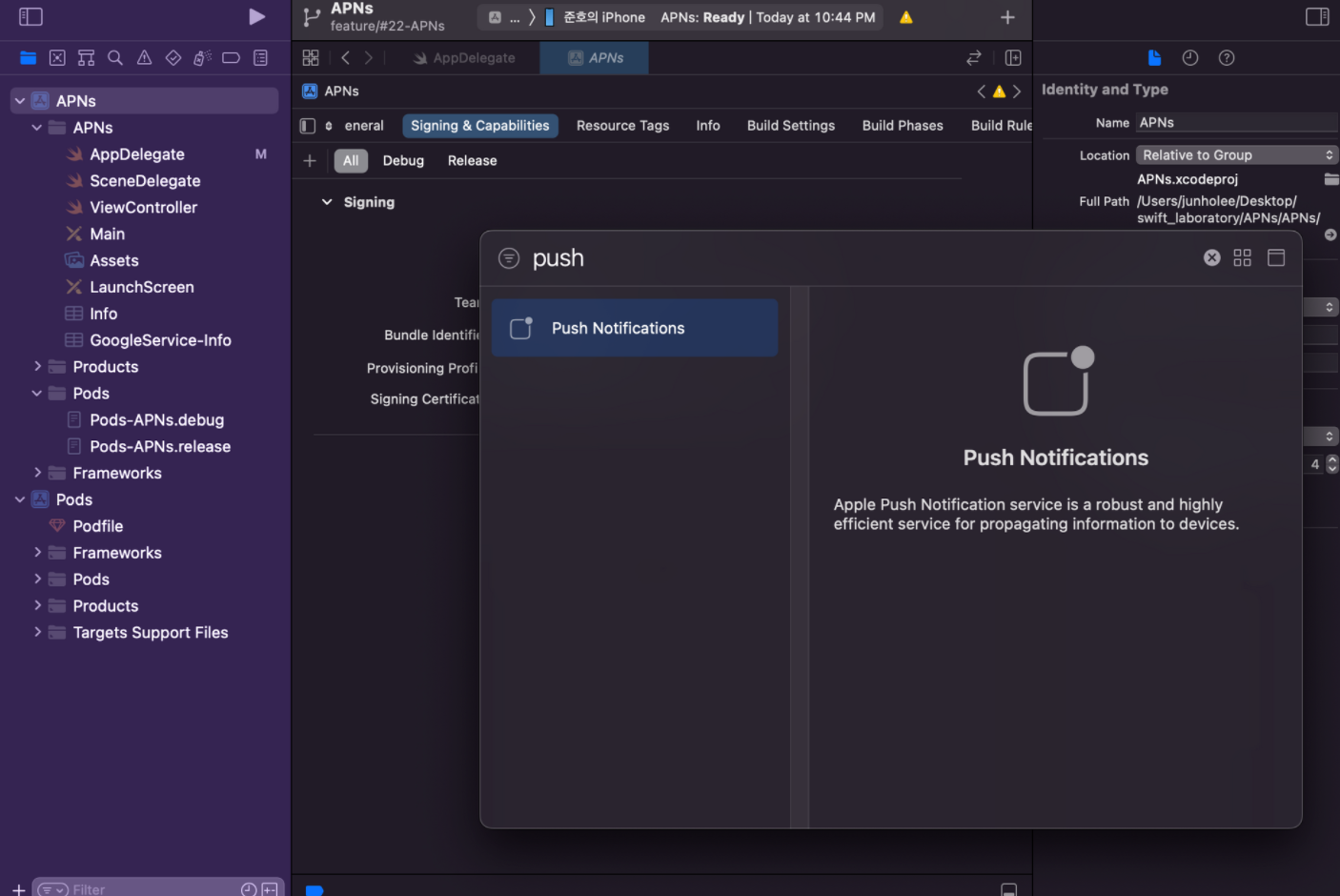The width and height of the screenshot is (1340, 896).
Task: Open the Podfile
Action: tap(97, 526)
